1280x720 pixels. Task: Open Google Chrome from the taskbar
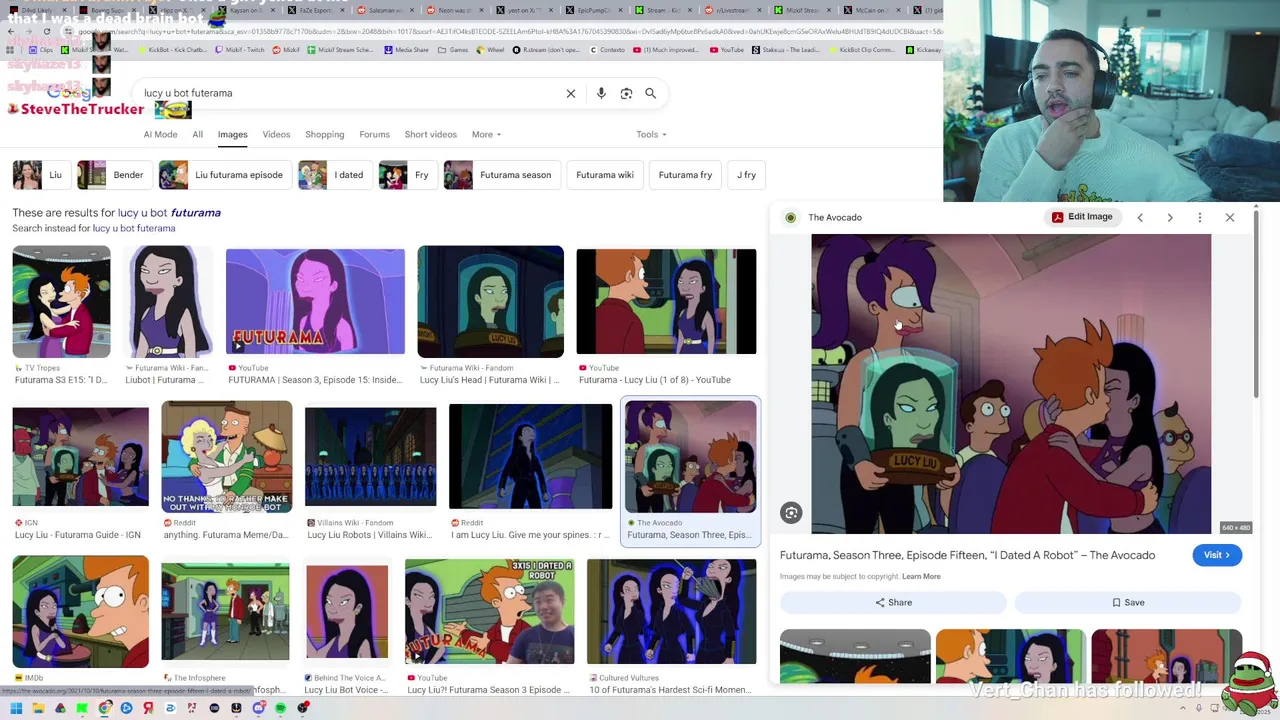(x=104, y=708)
